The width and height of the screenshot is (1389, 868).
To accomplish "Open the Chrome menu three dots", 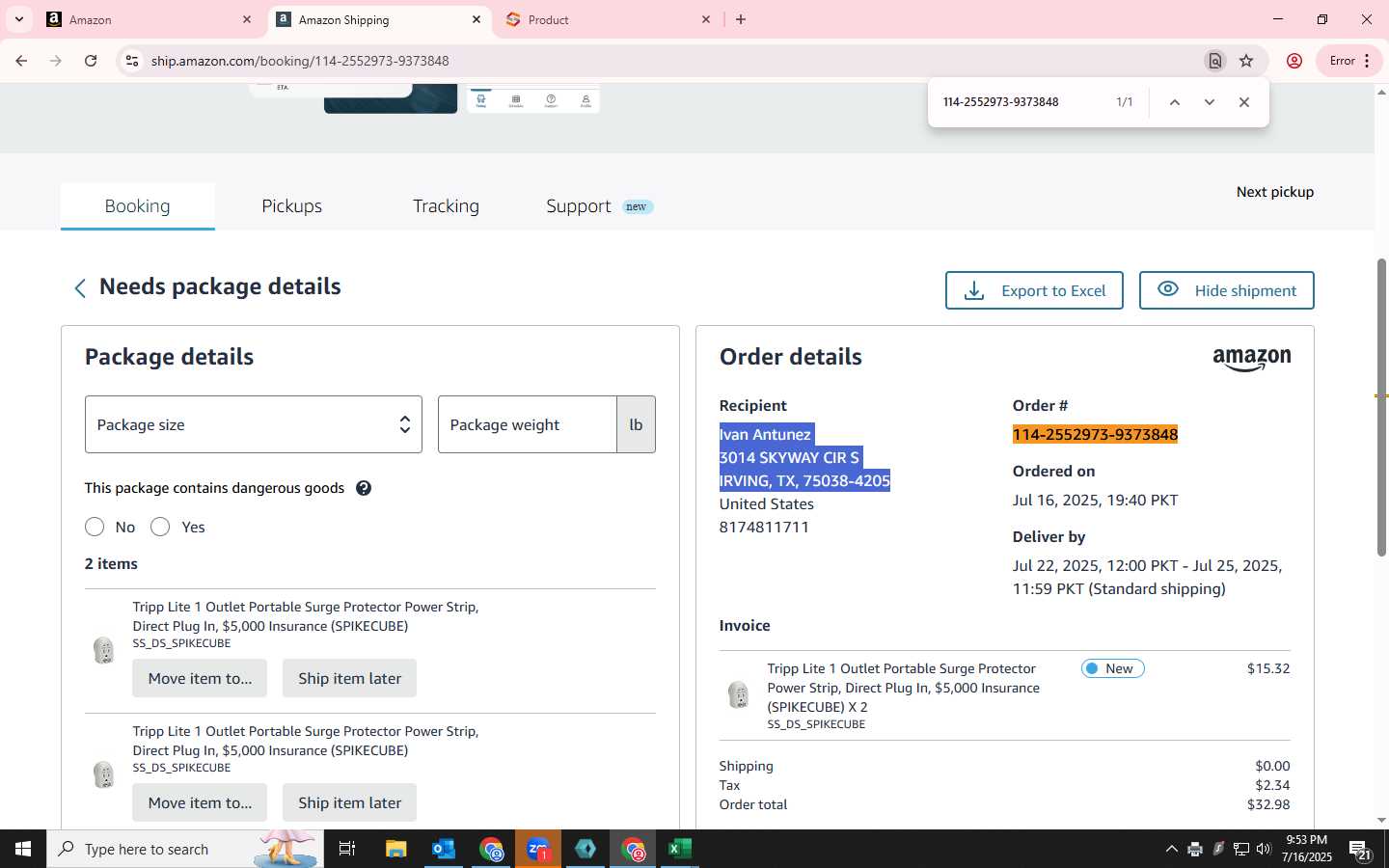I will point(1367,61).
